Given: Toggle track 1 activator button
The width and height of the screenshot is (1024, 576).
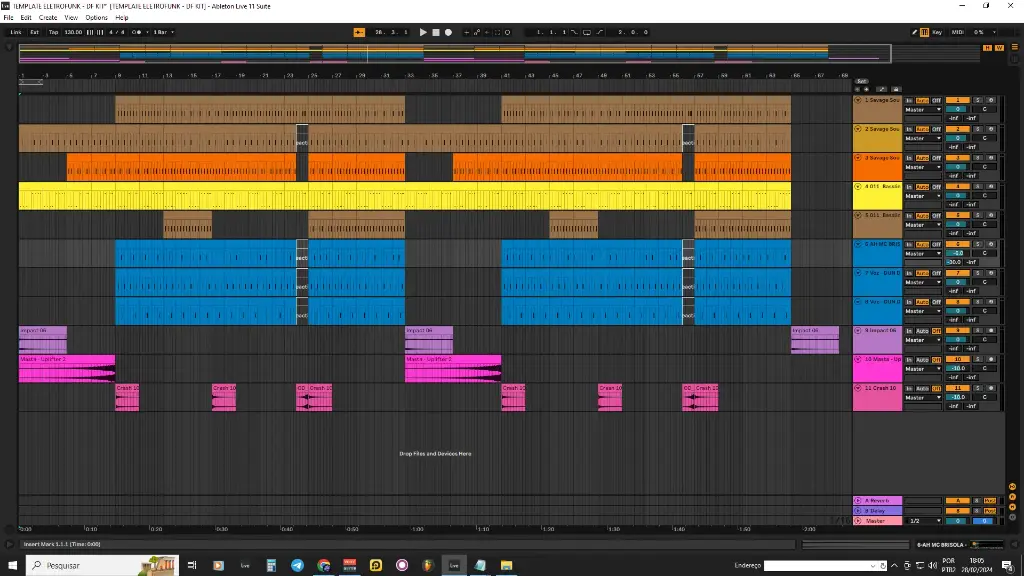Looking at the screenshot, I should (x=957, y=101).
